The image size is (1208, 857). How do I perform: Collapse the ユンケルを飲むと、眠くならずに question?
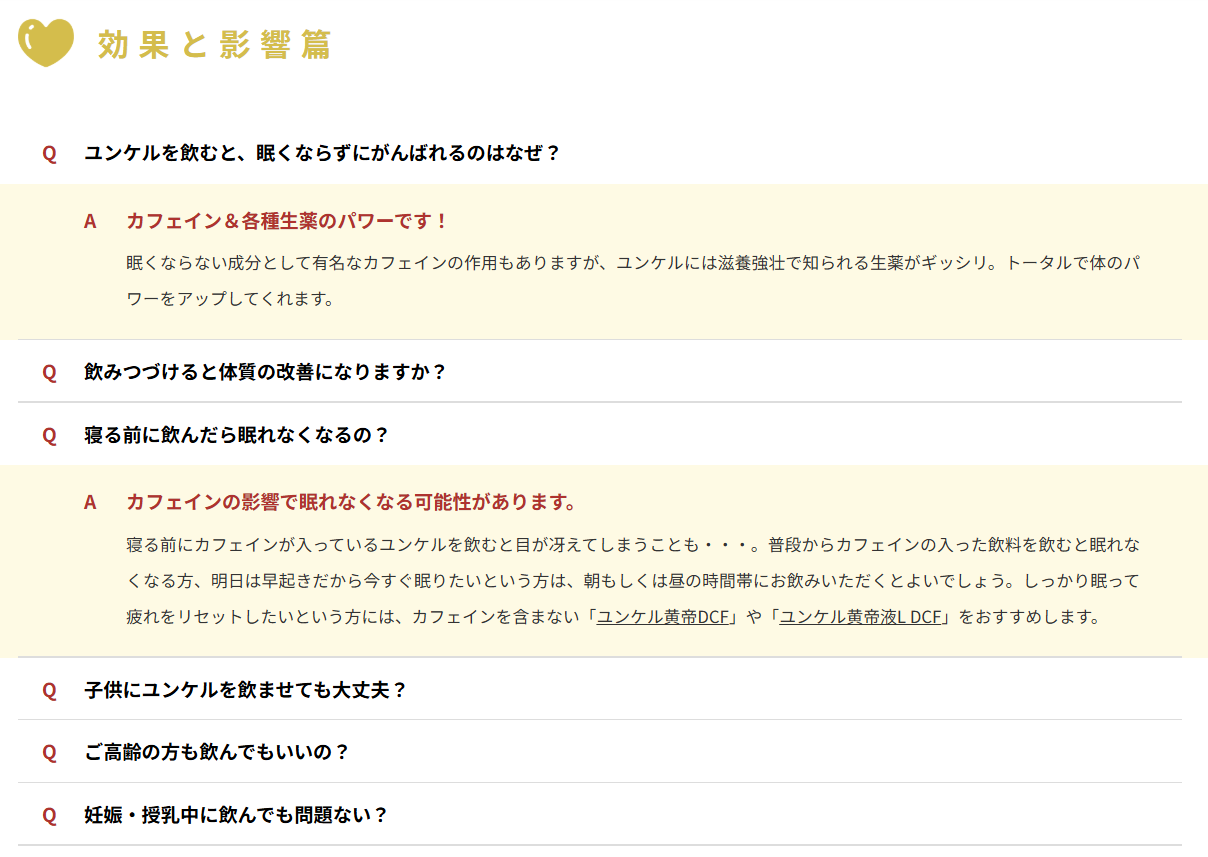322,153
